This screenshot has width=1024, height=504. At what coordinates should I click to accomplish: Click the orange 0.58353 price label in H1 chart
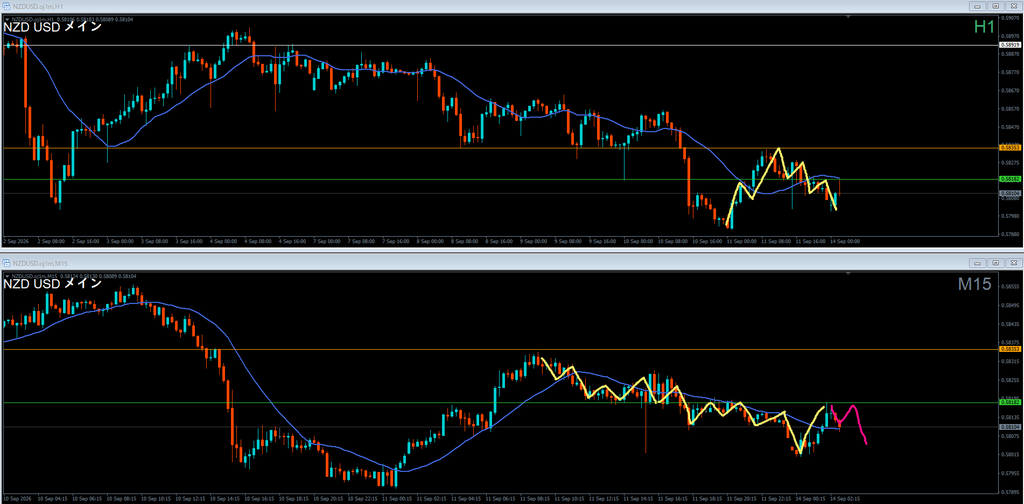coord(1010,148)
